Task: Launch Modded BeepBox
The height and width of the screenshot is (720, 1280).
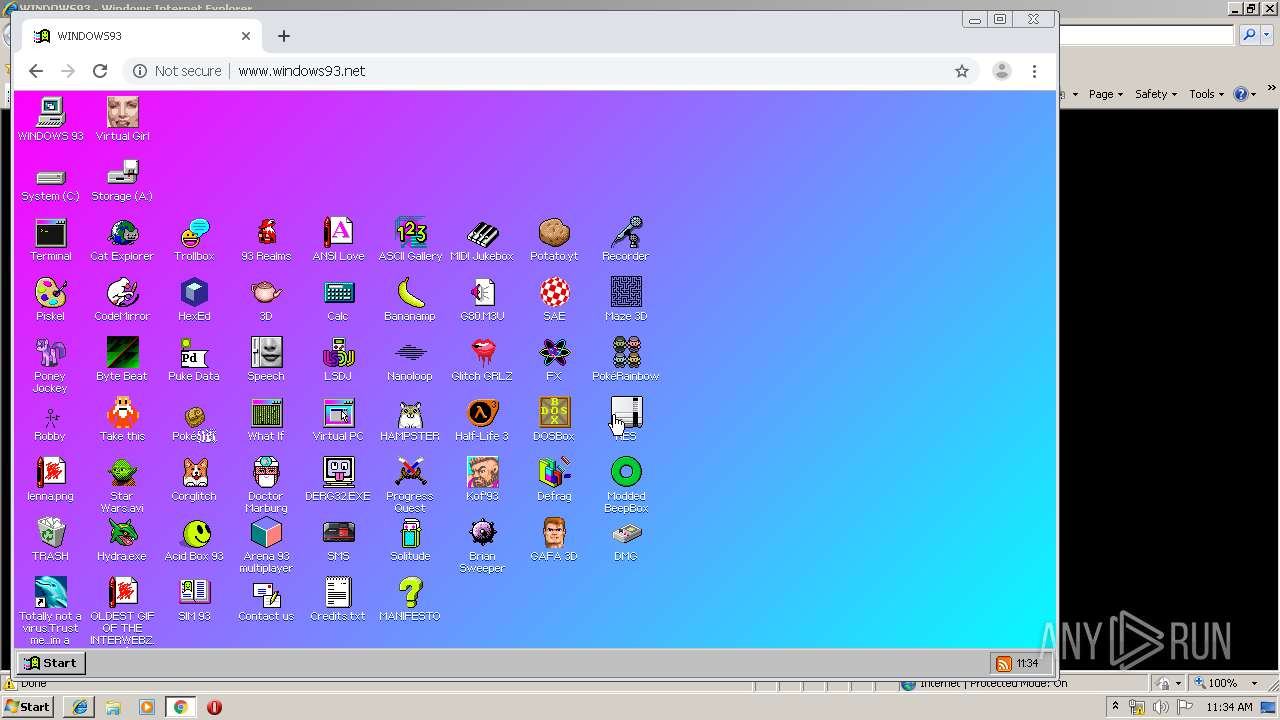Action: (626, 485)
